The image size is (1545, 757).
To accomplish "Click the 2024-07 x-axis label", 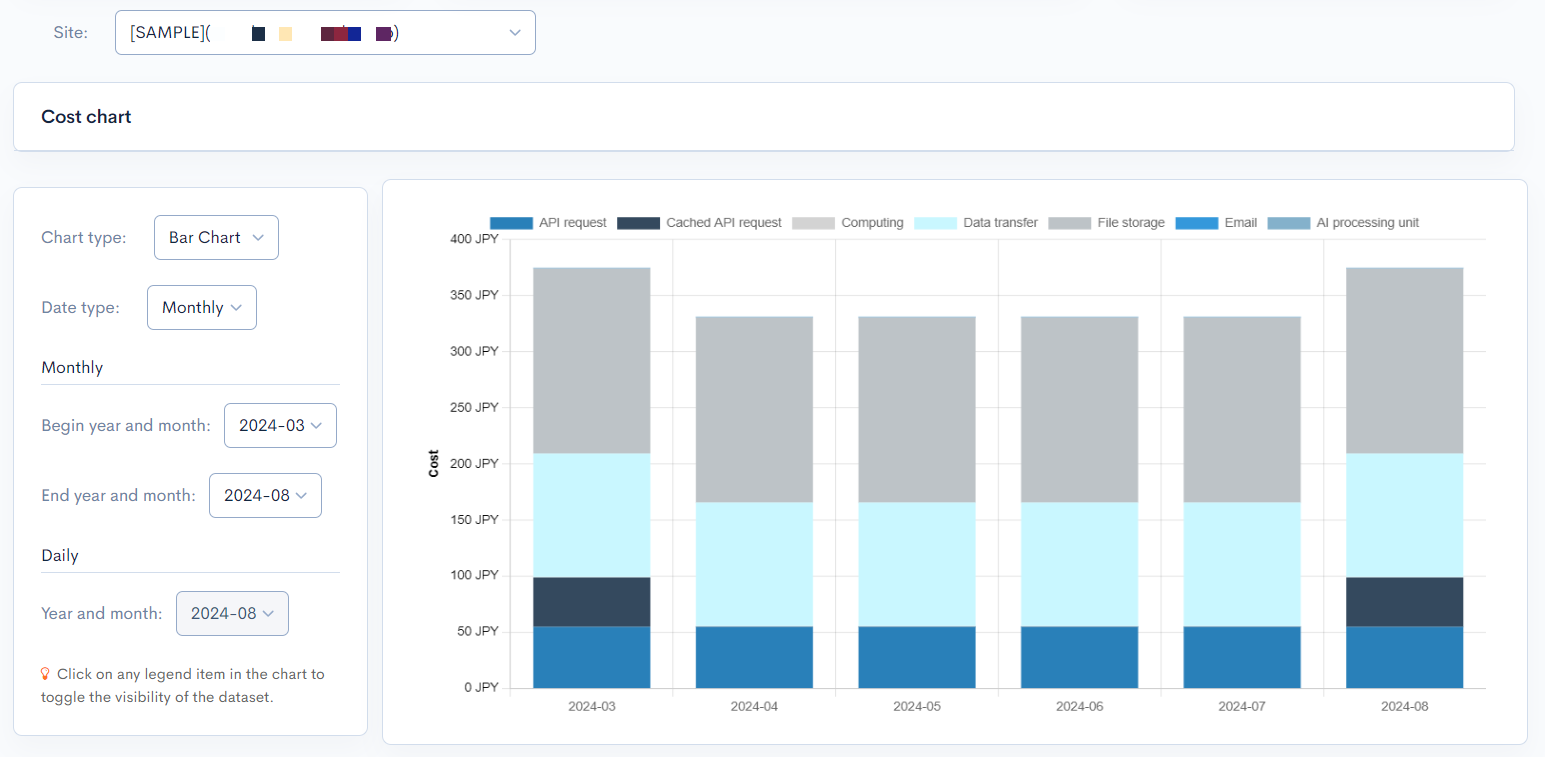I will pyautogui.click(x=1242, y=706).
